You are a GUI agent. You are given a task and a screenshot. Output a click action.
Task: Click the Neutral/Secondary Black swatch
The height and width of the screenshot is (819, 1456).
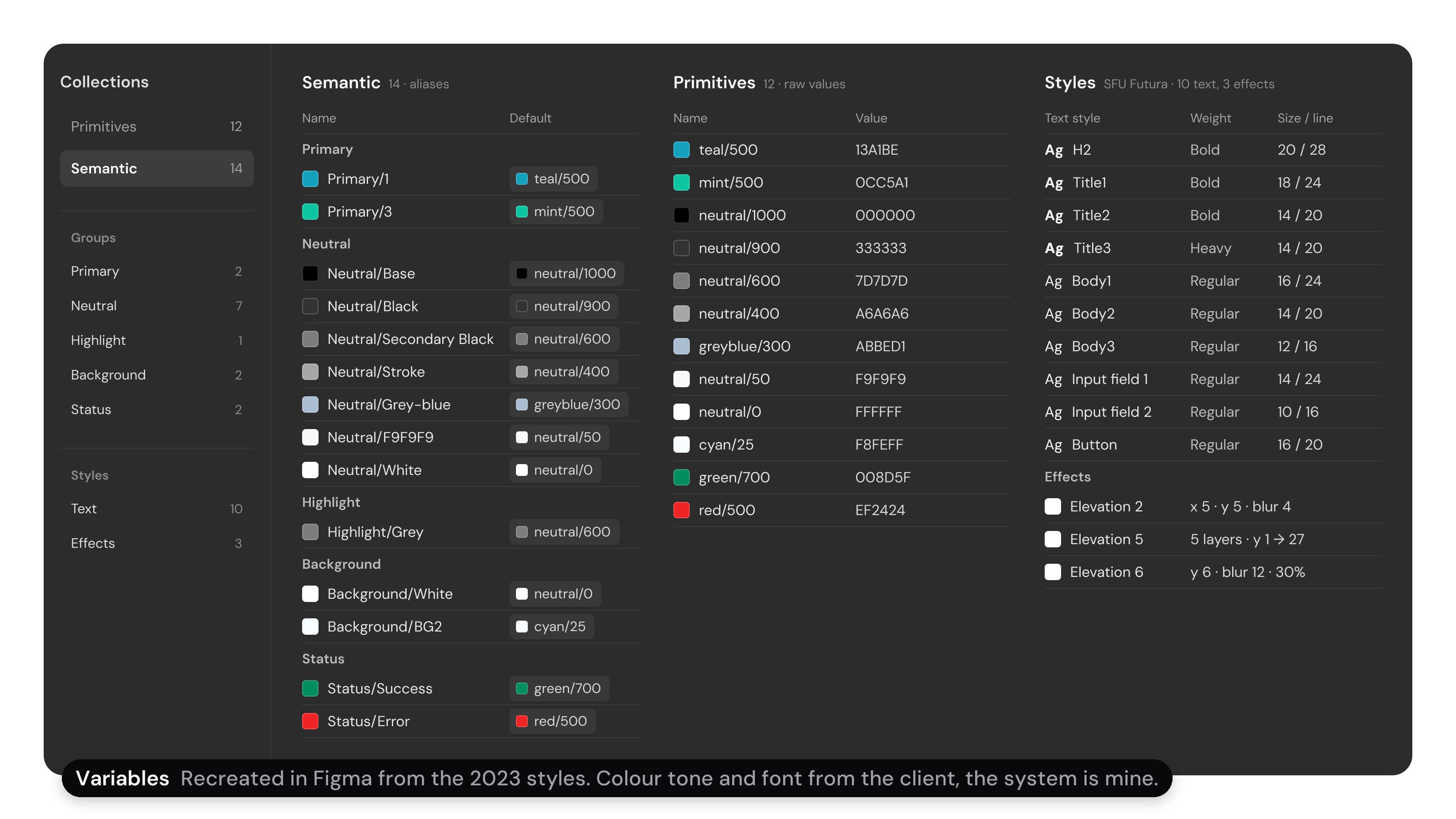[310, 339]
